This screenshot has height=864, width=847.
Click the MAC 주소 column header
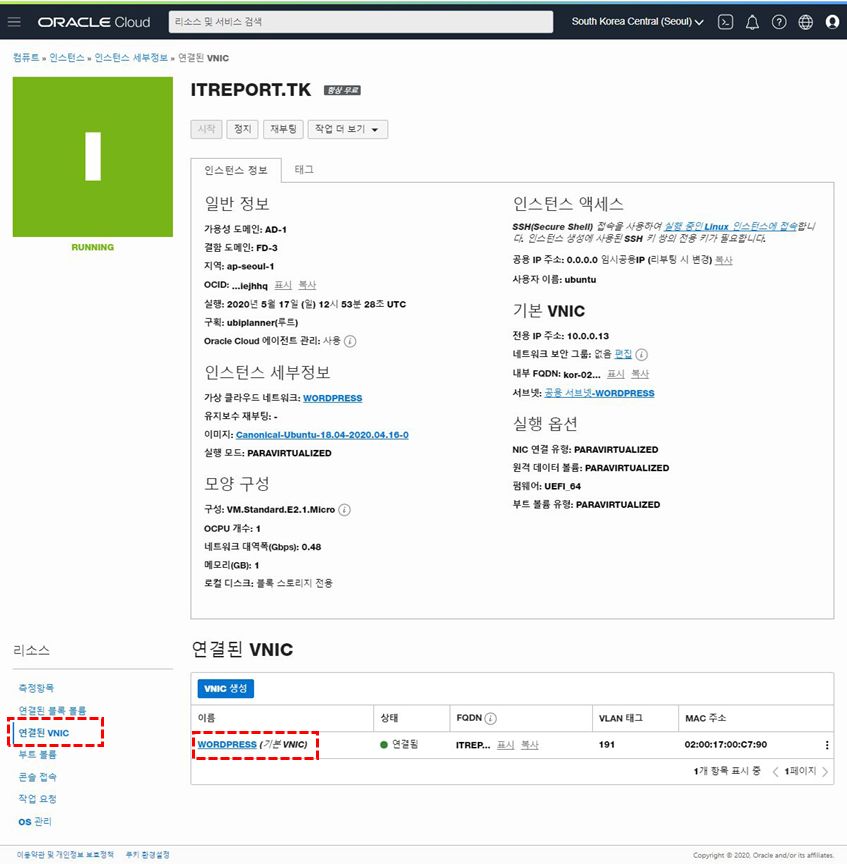tap(705, 718)
